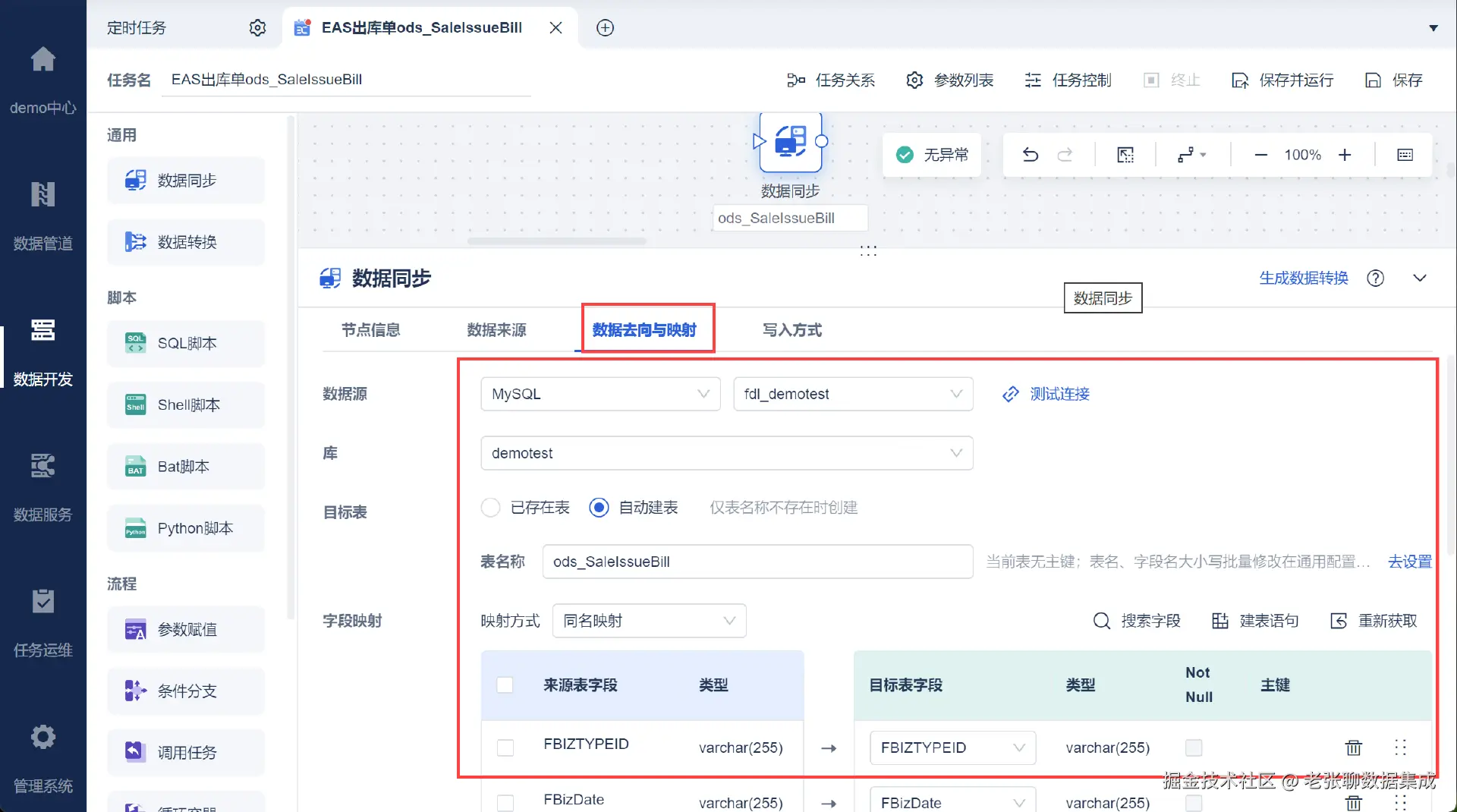This screenshot has width=1457, height=812.
Task: Toggle Not Null checkbox for FBIZTYPEID
Action: [x=1194, y=747]
